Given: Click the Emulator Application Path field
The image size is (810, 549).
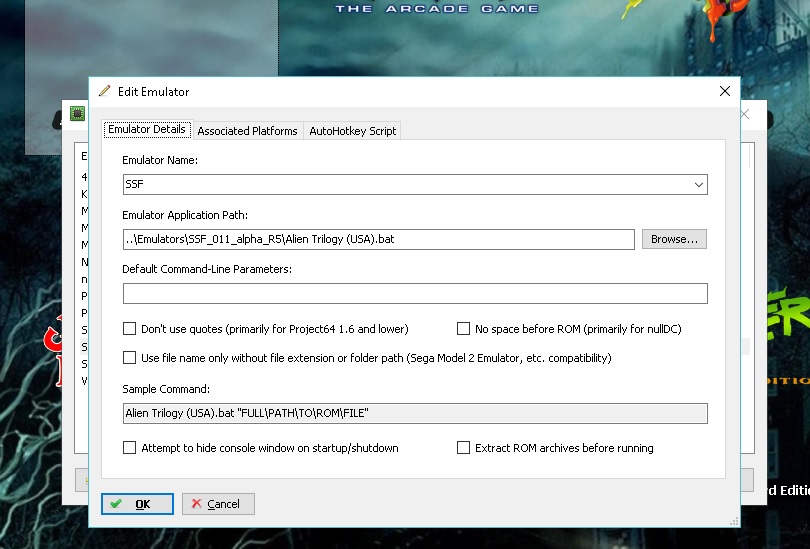Looking at the screenshot, I should pos(379,239).
